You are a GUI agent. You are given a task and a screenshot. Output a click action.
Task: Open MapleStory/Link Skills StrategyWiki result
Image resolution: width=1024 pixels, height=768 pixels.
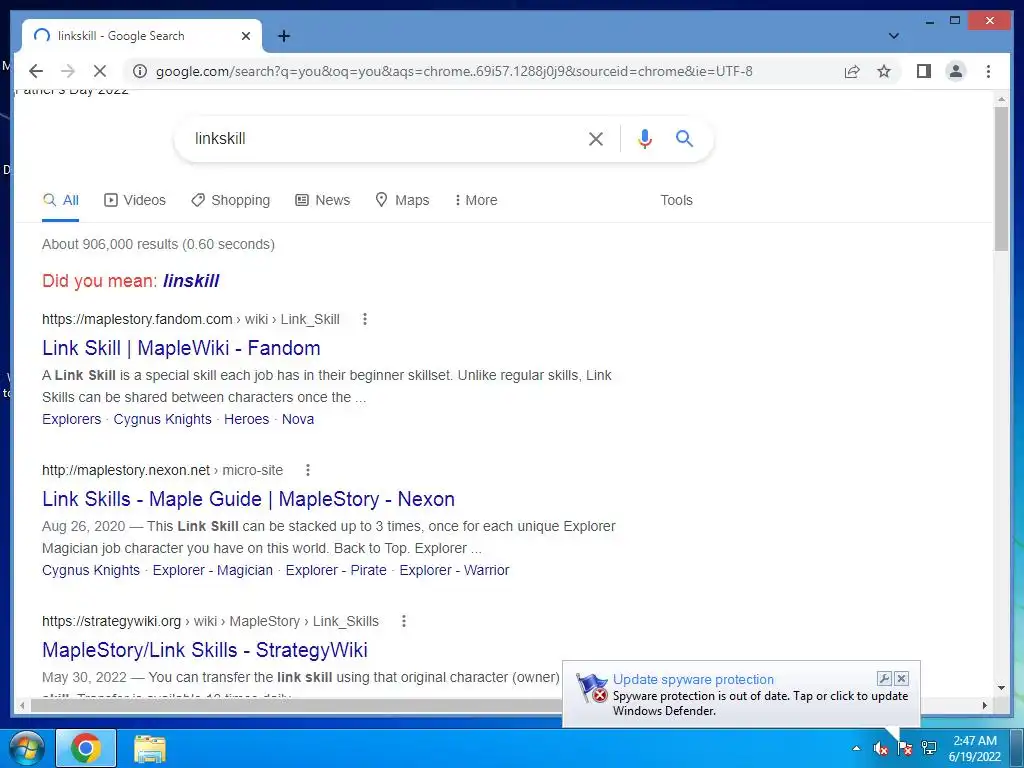pos(204,650)
